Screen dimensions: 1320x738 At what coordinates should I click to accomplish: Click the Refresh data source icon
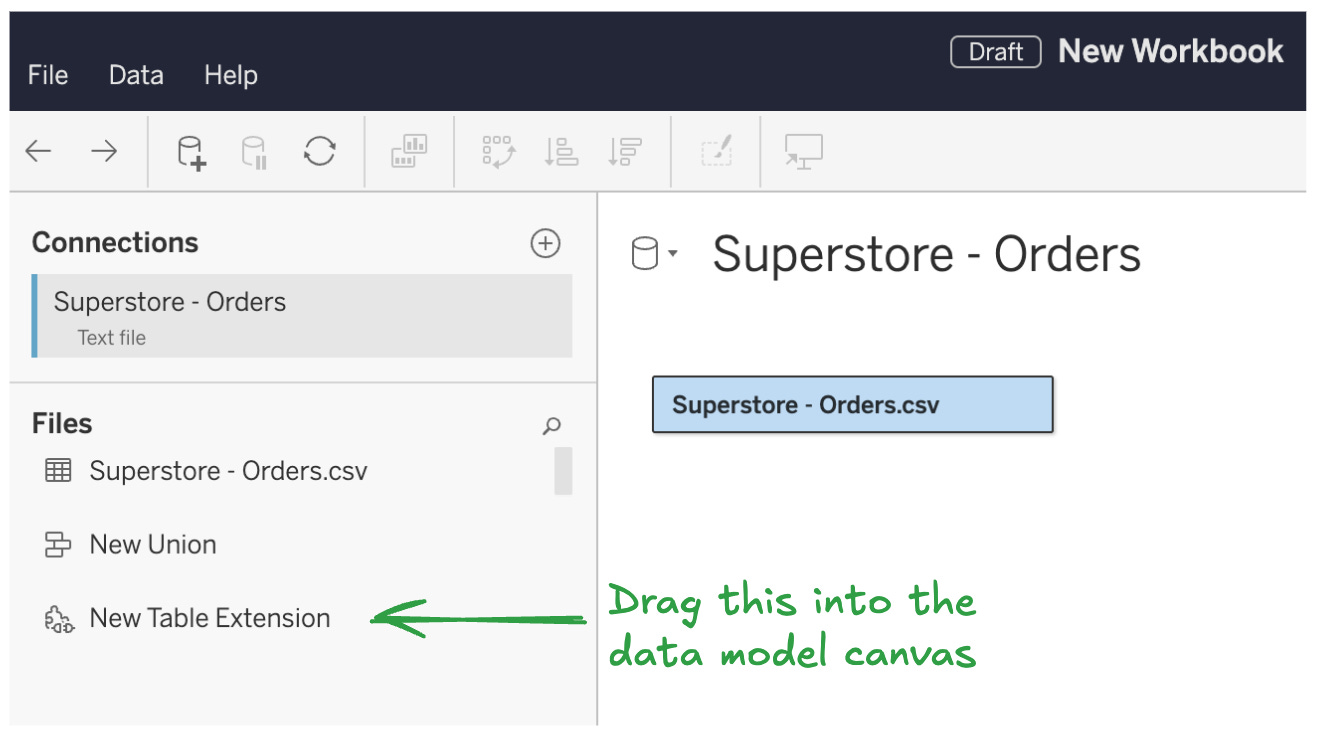click(x=320, y=152)
